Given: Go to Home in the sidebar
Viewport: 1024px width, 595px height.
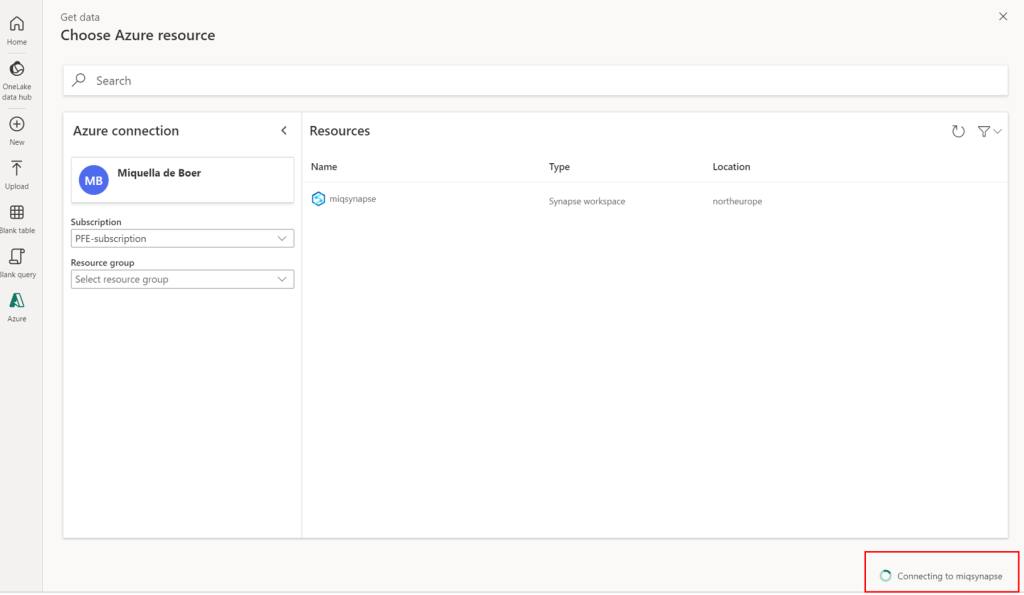Looking at the screenshot, I should click(17, 30).
